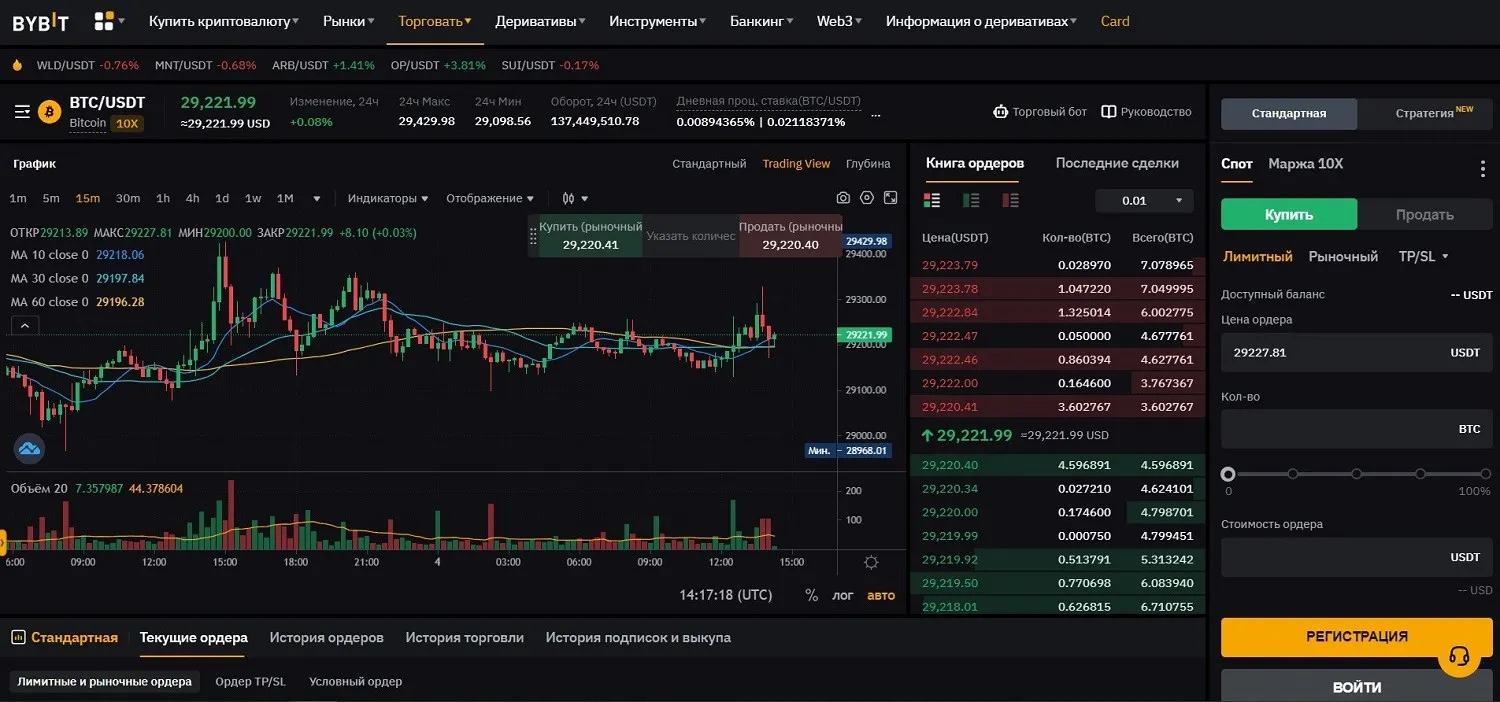This screenshot has width=1500, height=702.
Task: Open the apps grid menu icon
Action: 104,21
